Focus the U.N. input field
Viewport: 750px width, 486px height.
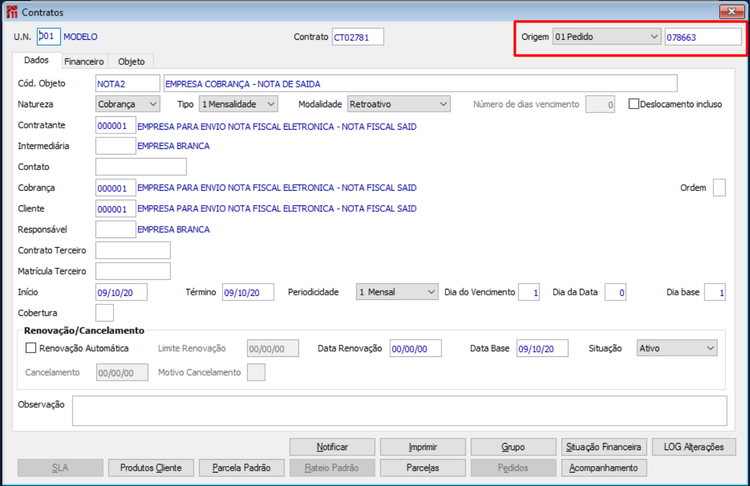coord(48,36)
